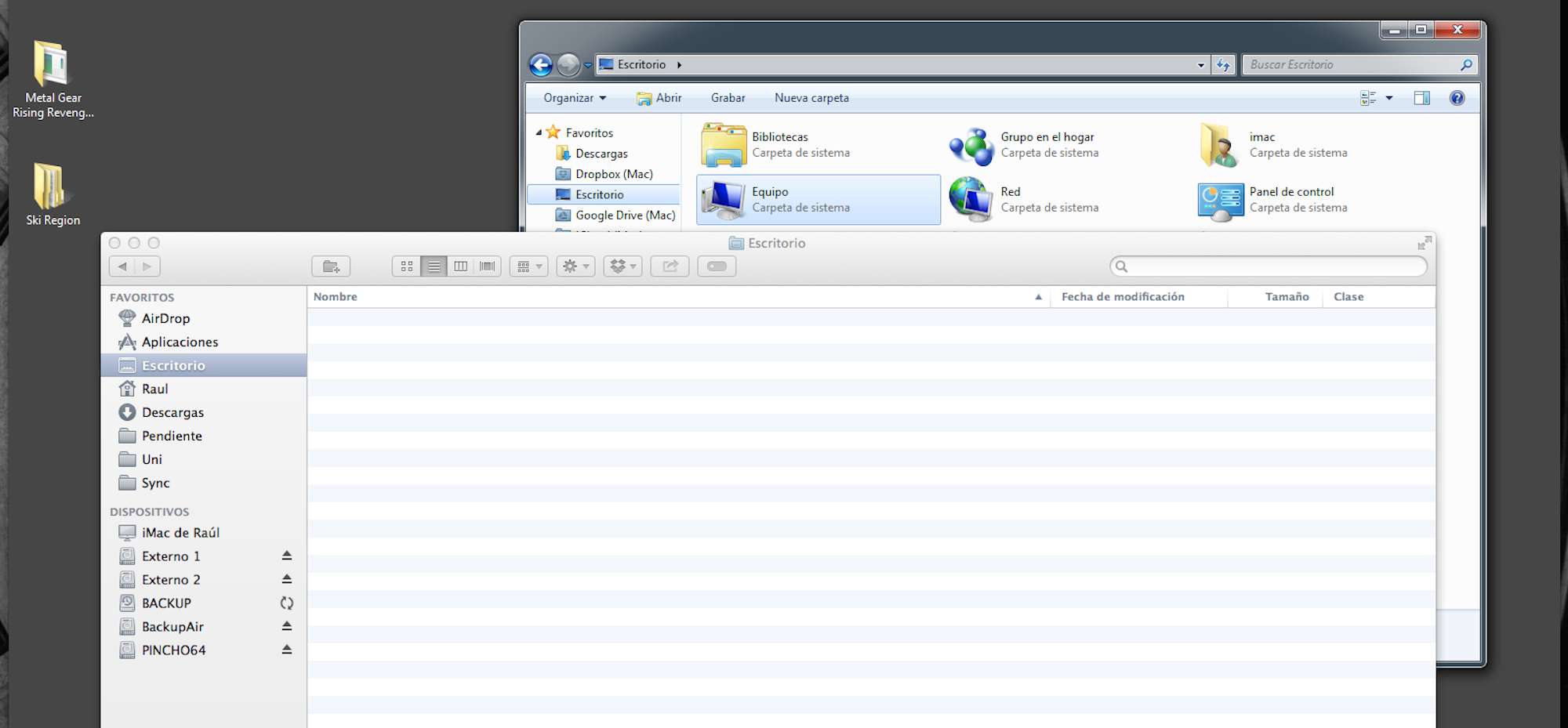Click the Explorer forward arrow button

click(x=568, y=65)
